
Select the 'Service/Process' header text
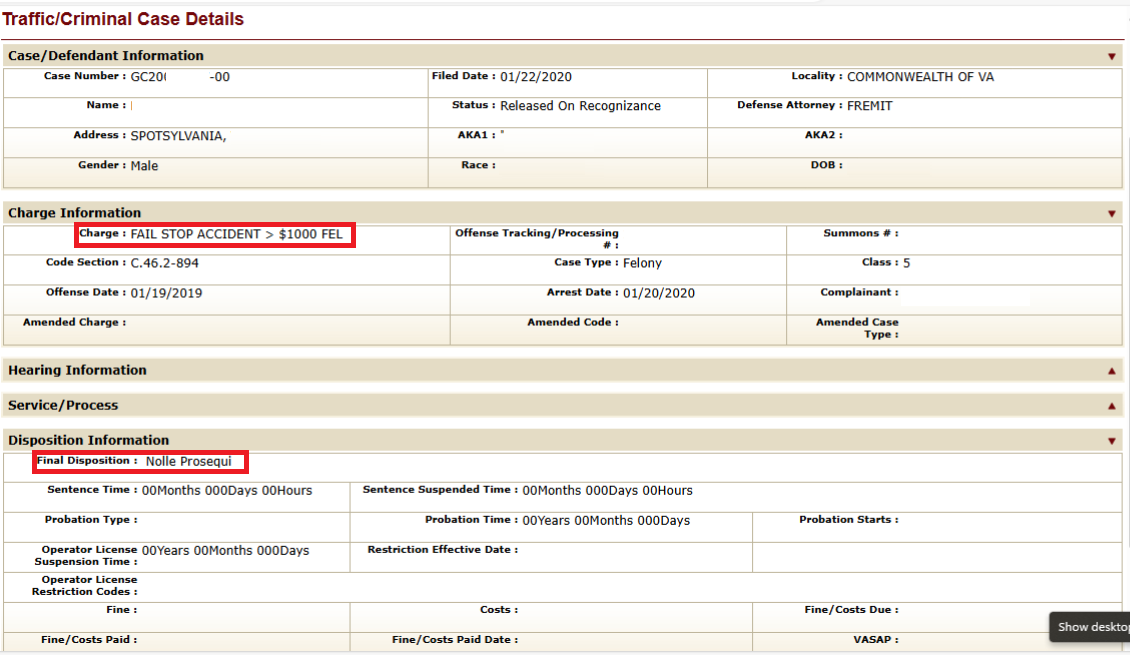click(x=63, y=405)
